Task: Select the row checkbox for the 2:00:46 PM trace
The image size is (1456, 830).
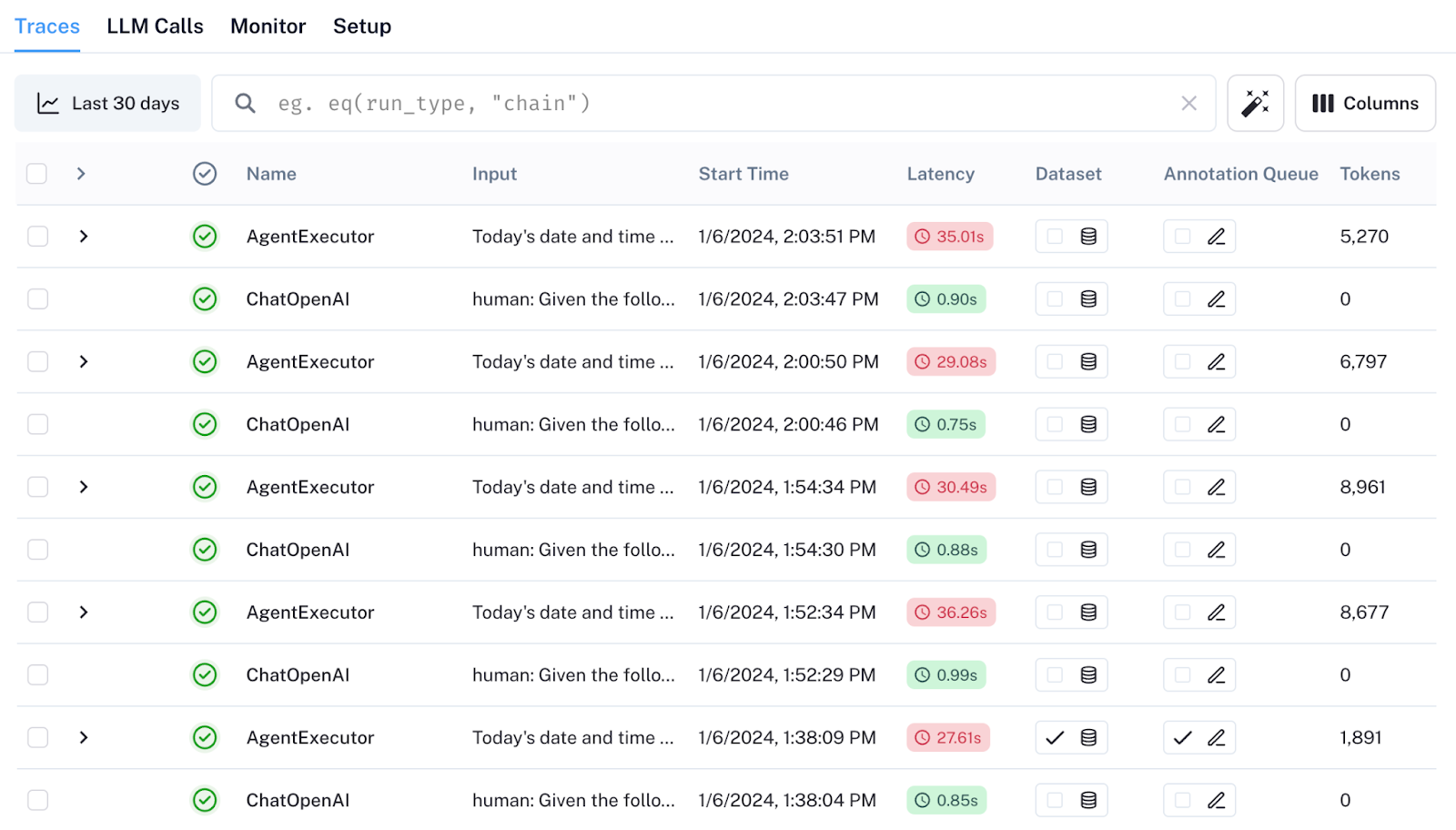Action: tap(37, 424)
